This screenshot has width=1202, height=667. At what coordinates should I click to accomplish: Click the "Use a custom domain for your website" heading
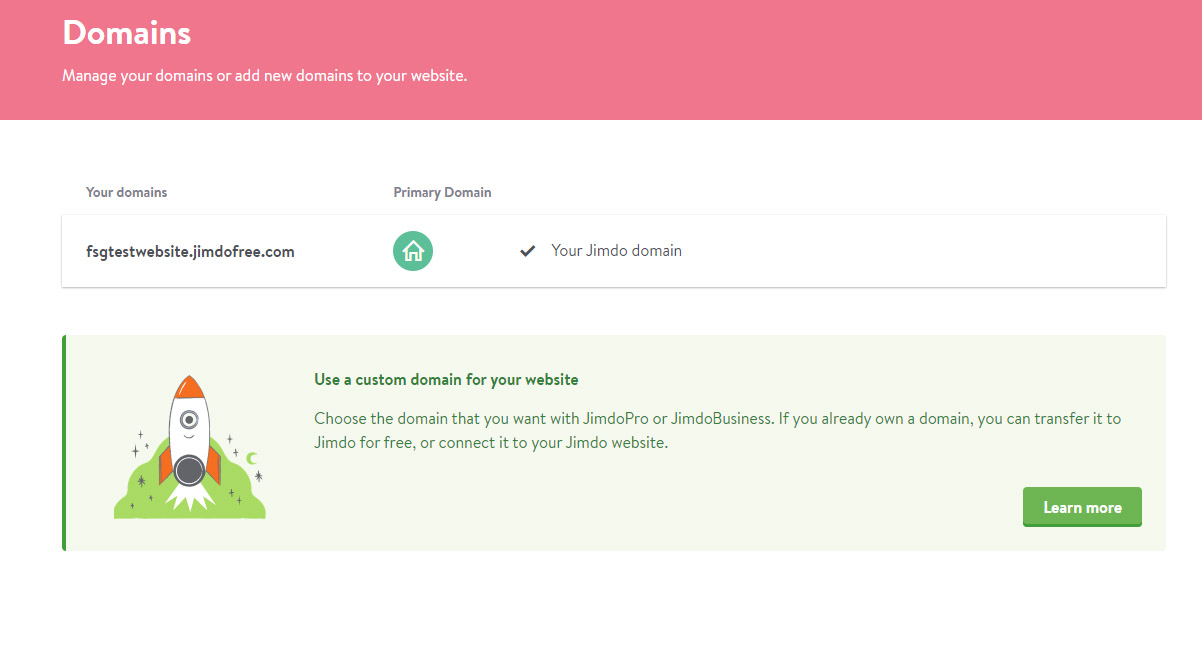(x=446, y=380)
